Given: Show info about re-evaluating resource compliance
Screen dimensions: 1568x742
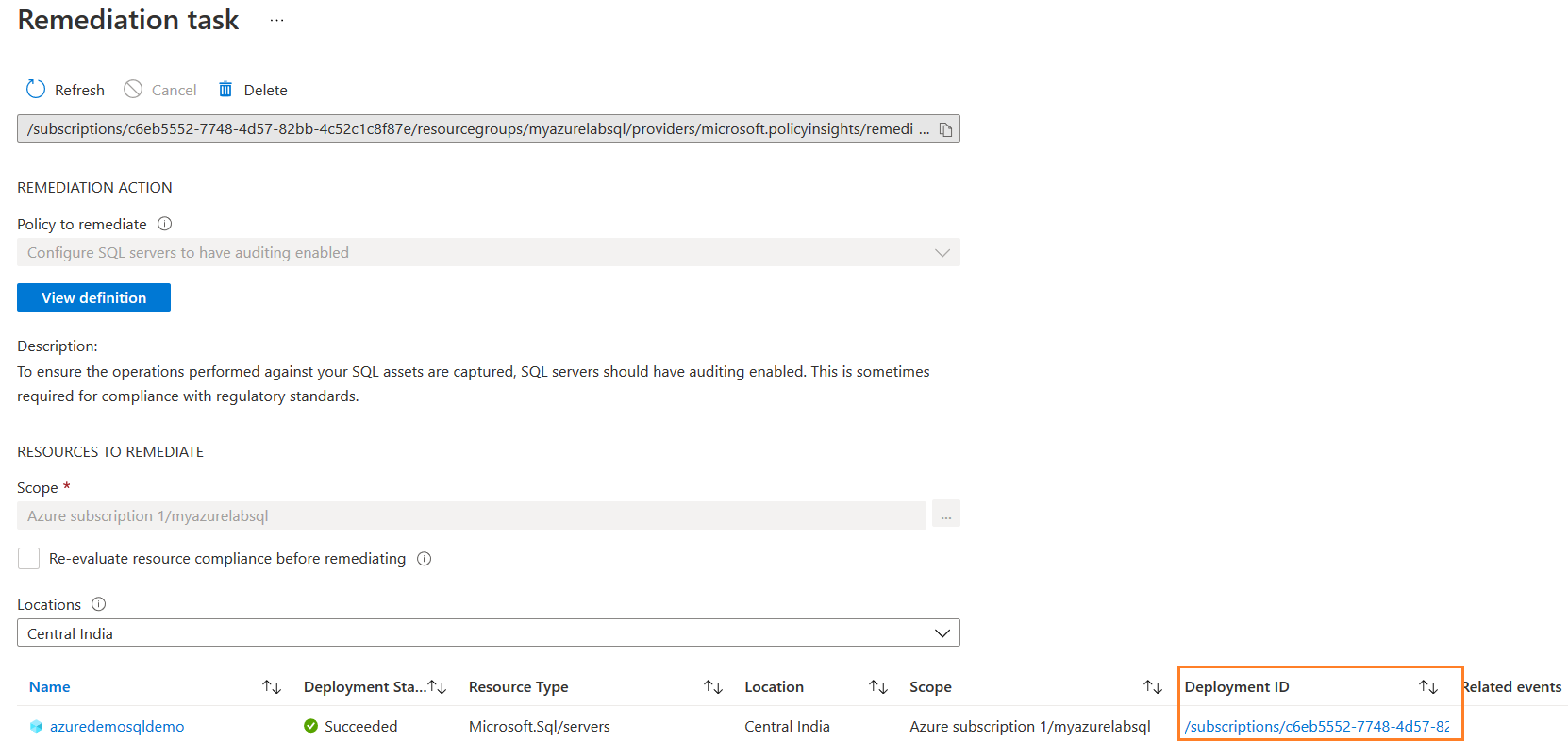Looking at the screenshot, I should [x=424, y=559].
